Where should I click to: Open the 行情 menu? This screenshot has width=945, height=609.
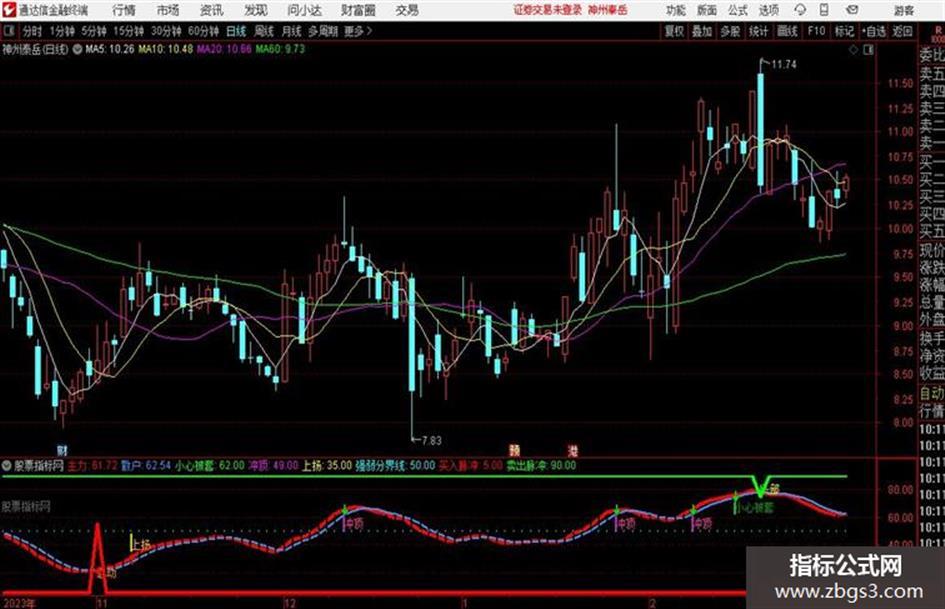[124, 10]
